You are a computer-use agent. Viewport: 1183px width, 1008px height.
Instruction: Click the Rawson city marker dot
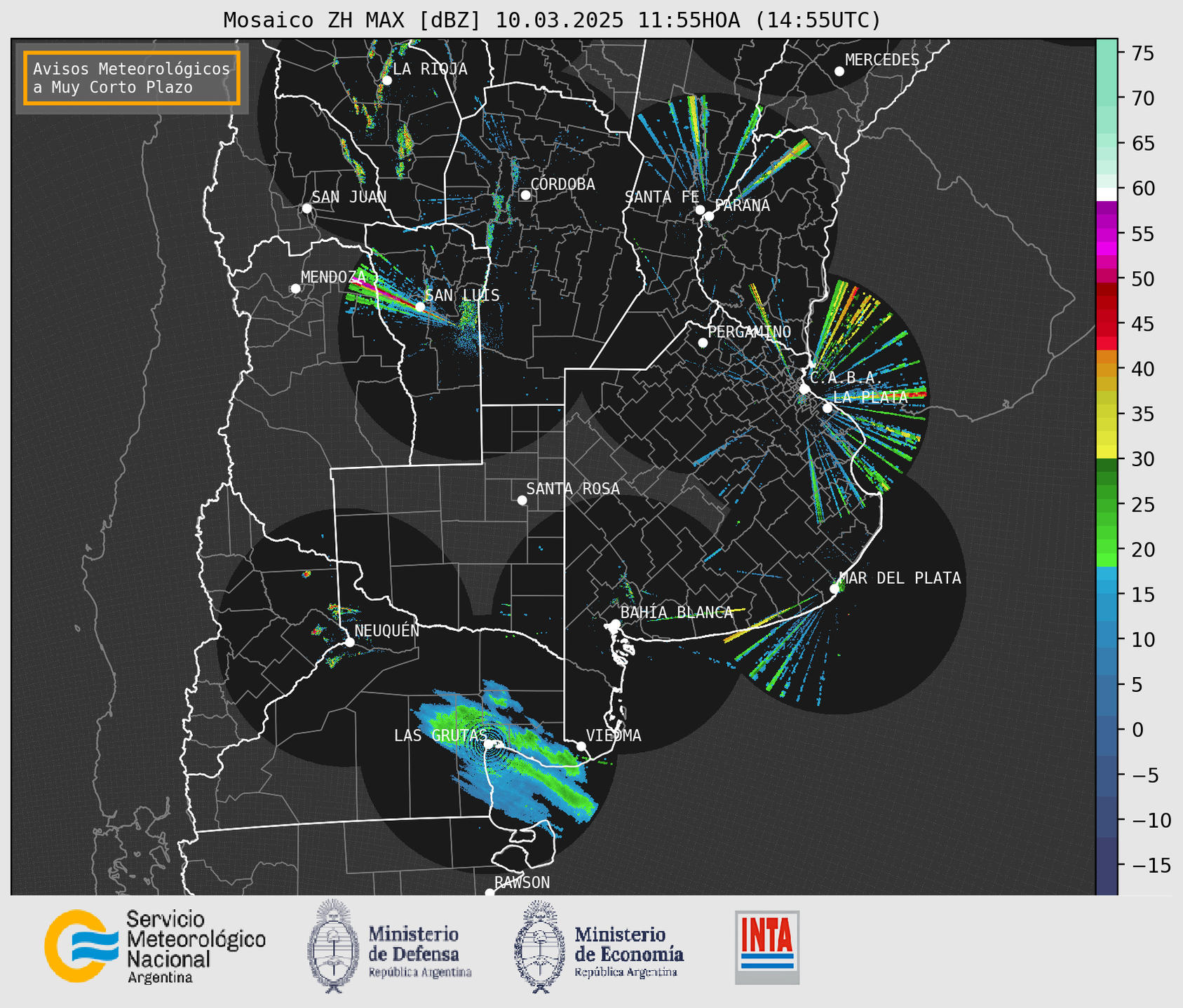(x=489, y=893)
